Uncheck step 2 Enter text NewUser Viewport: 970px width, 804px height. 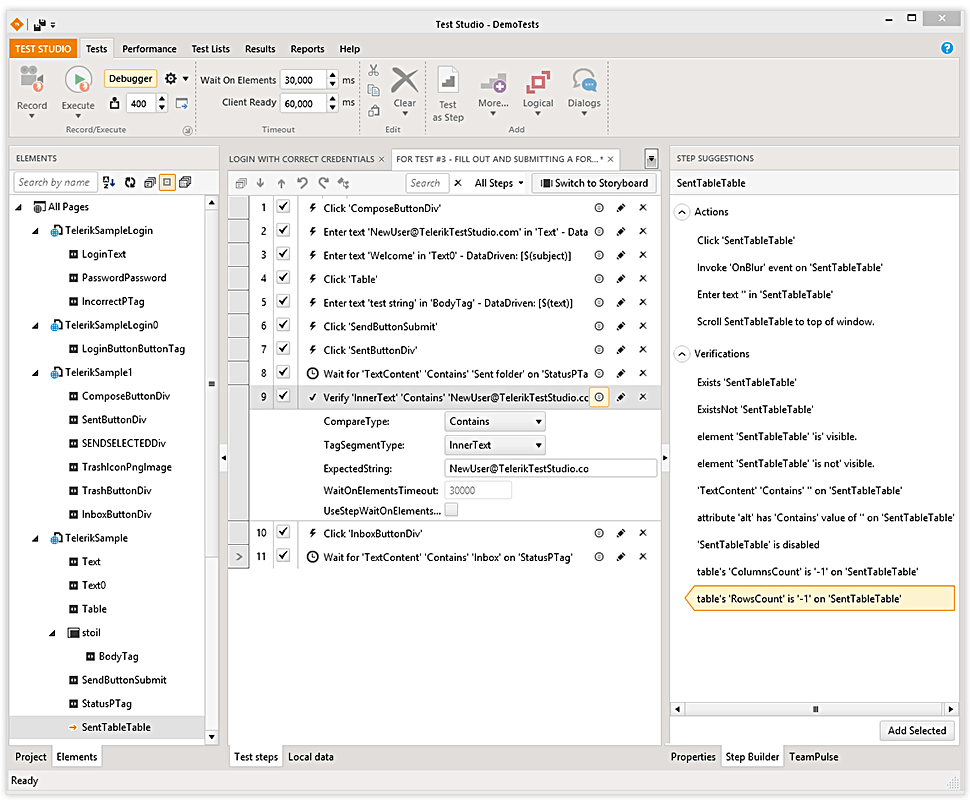click(x=283, y=230)
